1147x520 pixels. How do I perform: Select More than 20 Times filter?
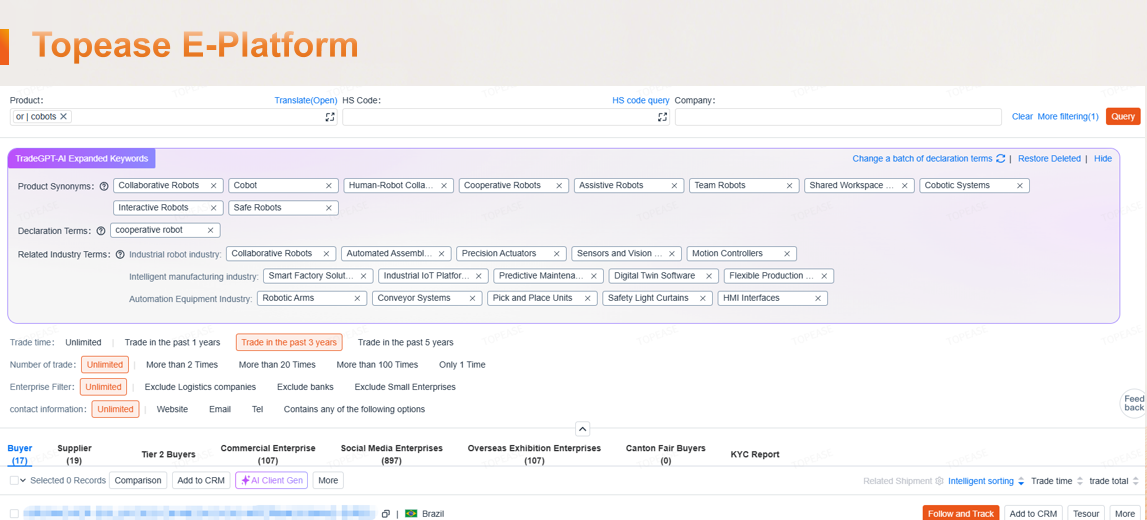tap(277, 364)
